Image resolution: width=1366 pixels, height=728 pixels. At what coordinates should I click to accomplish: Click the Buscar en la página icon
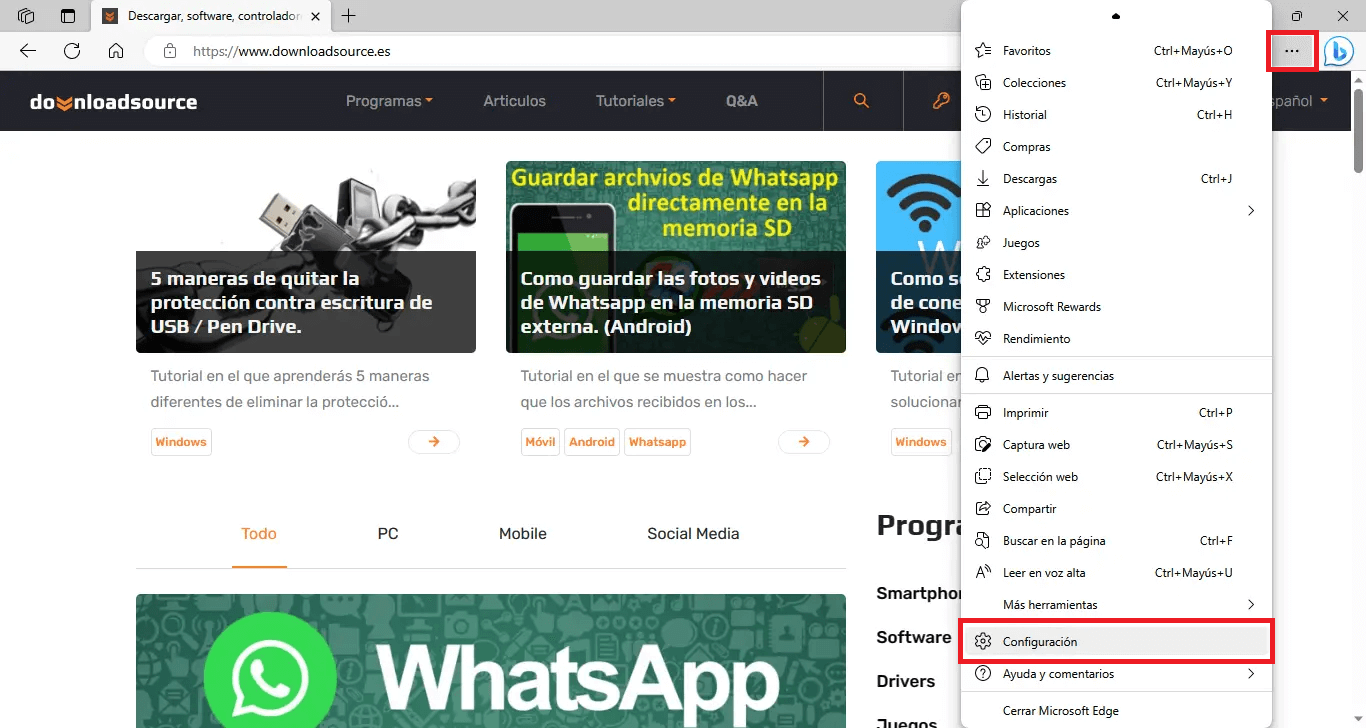coord(983,540)
